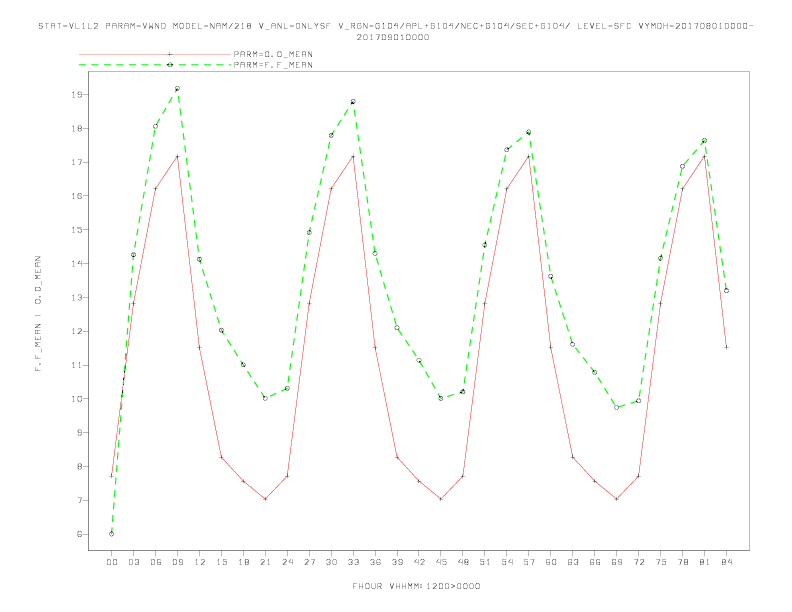Viewport: 792px width, 612px height.
Task: Click x-axis tick label 75
Action: click(x=661, y=562)
